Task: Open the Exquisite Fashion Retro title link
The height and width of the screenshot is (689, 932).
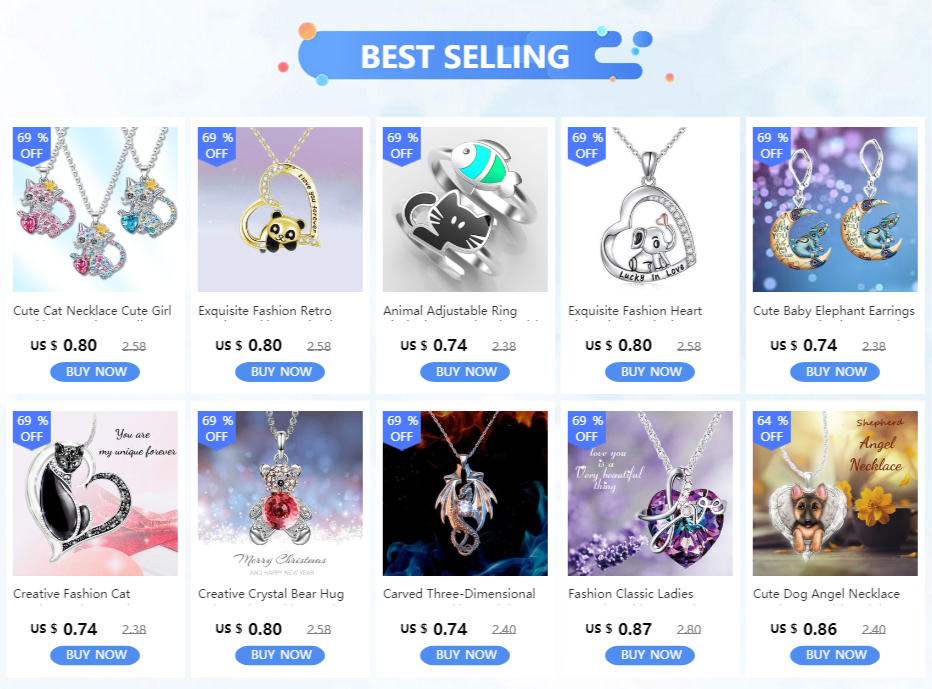Action: 265,311
